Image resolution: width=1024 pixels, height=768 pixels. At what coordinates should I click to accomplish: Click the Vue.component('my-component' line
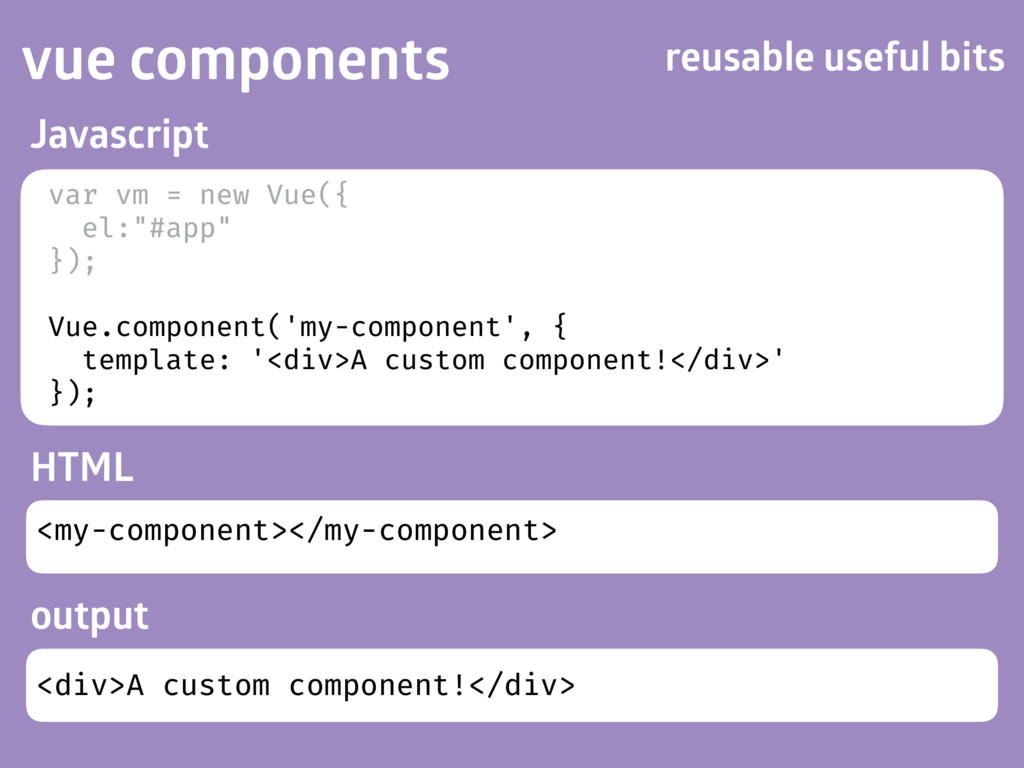coord(307,327)
